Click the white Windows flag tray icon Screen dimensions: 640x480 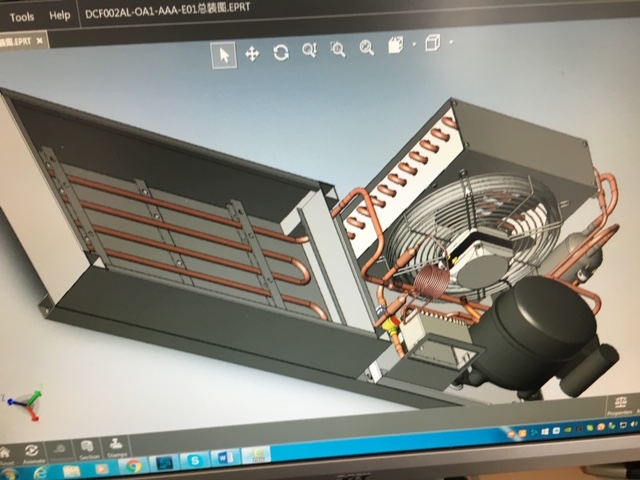coord(545,431)
